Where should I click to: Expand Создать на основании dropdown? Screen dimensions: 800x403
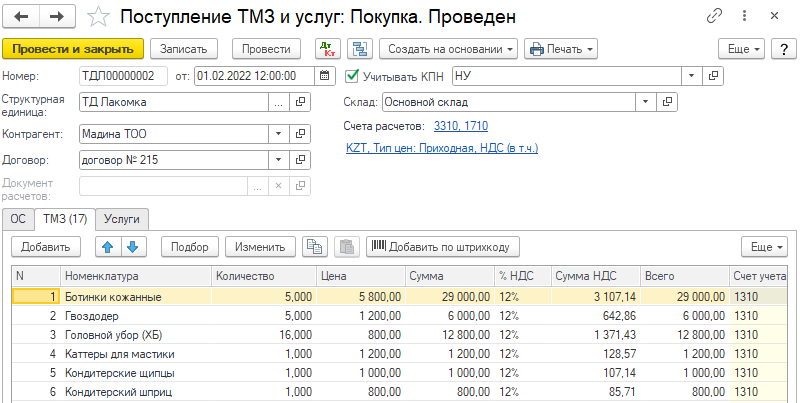click(x=450, y=49)
